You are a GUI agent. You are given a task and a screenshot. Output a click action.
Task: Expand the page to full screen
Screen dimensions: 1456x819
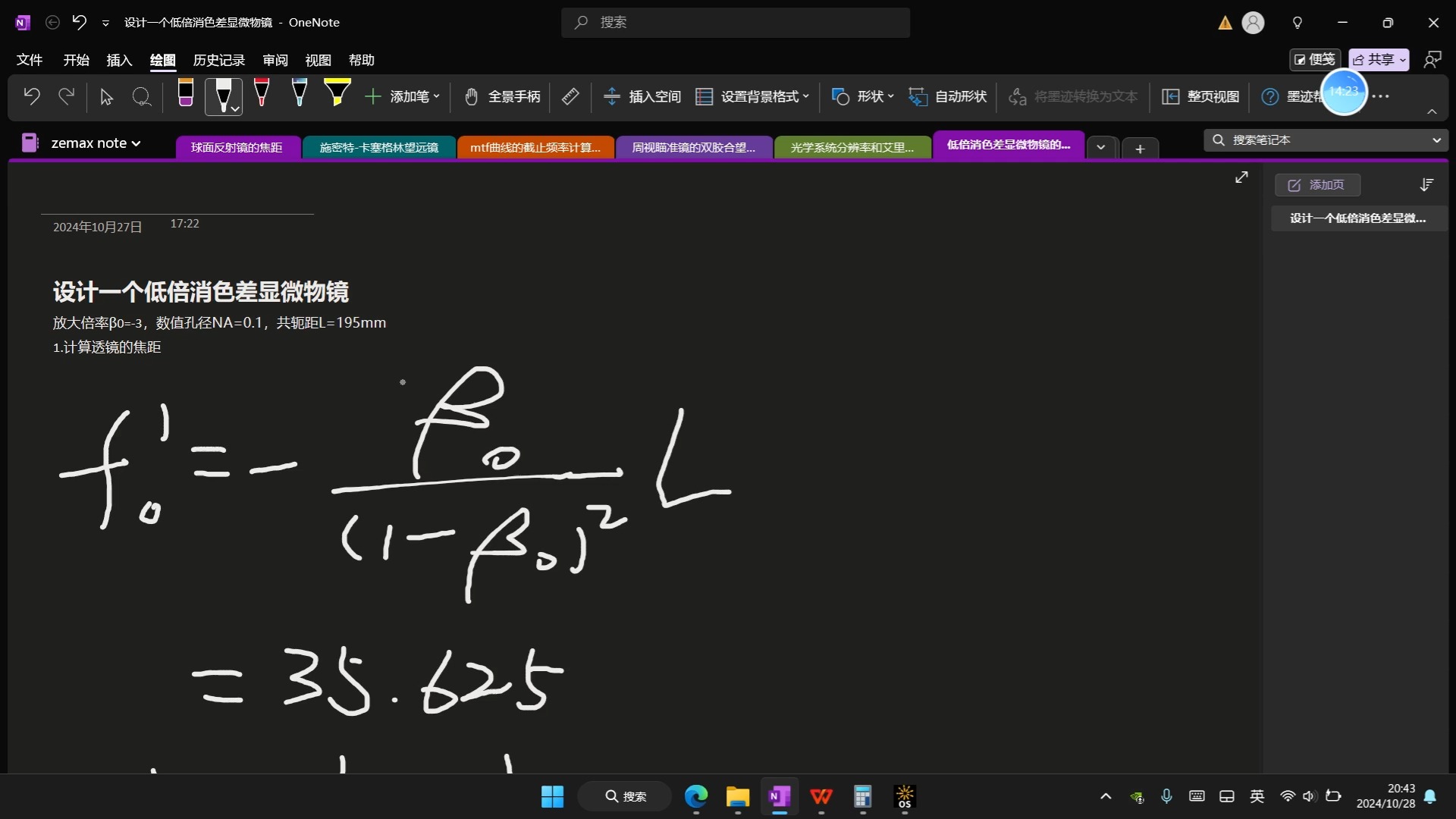[x=1241, y=177]
